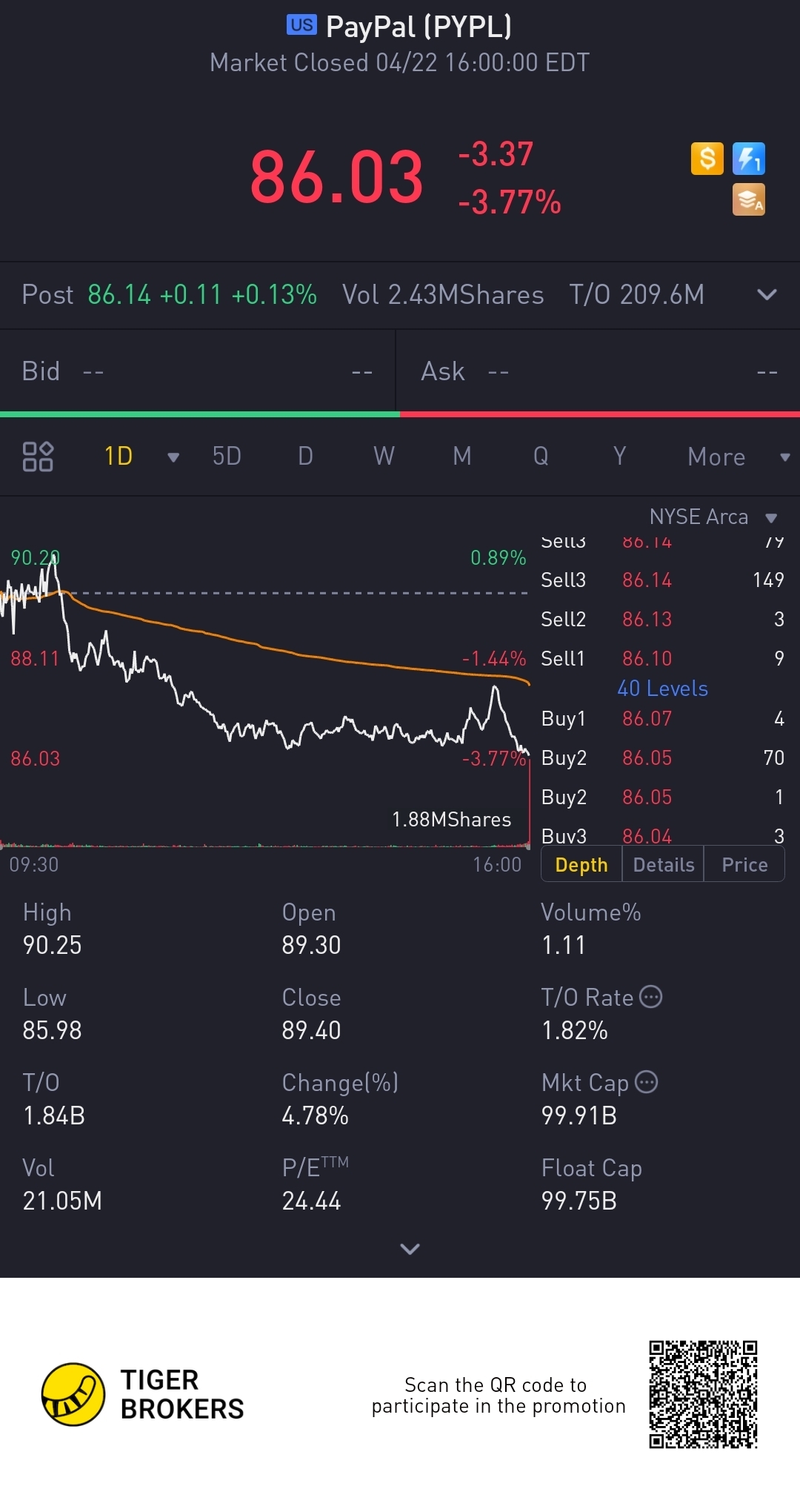Tap the Open 89.30 value
This screenshot has width=800, height=1512.
click(x=311, y=945)
